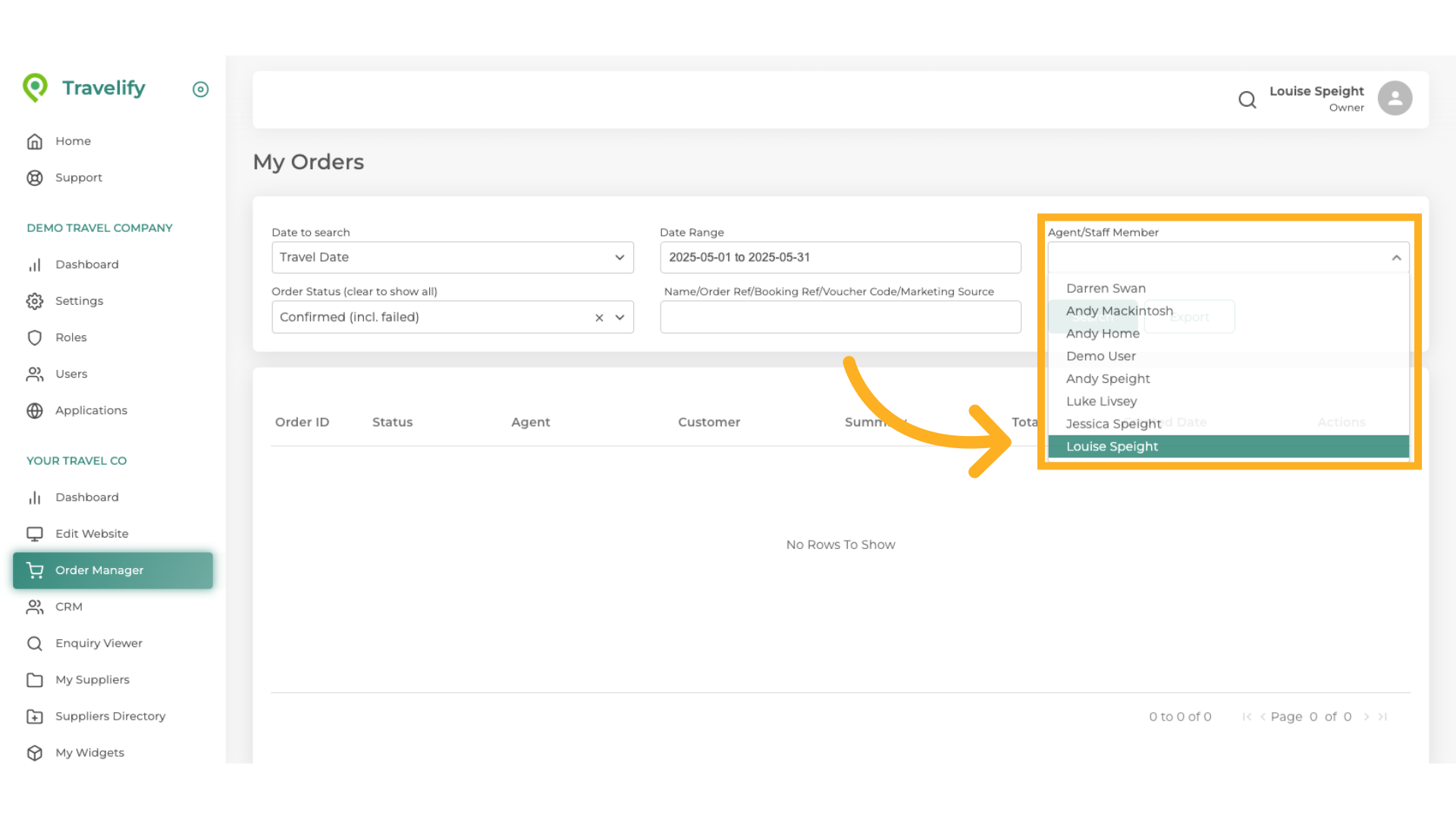Screen dimensions: 1456x819
Task: Open the Order Manager cart icon
Action: pos(35,570)
